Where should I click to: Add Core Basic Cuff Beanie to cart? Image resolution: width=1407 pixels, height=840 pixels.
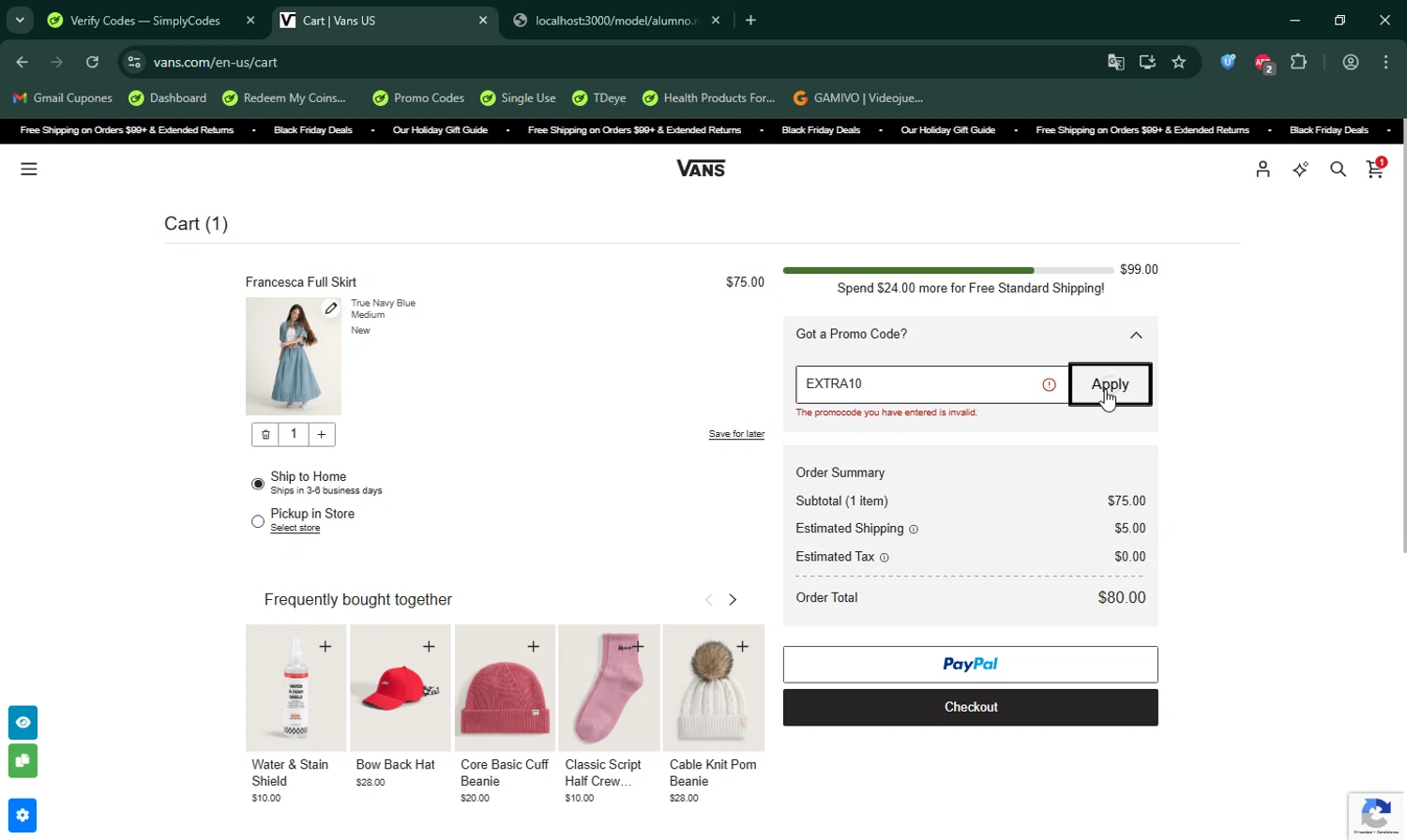pyautogui.click(x=534, y=646)
